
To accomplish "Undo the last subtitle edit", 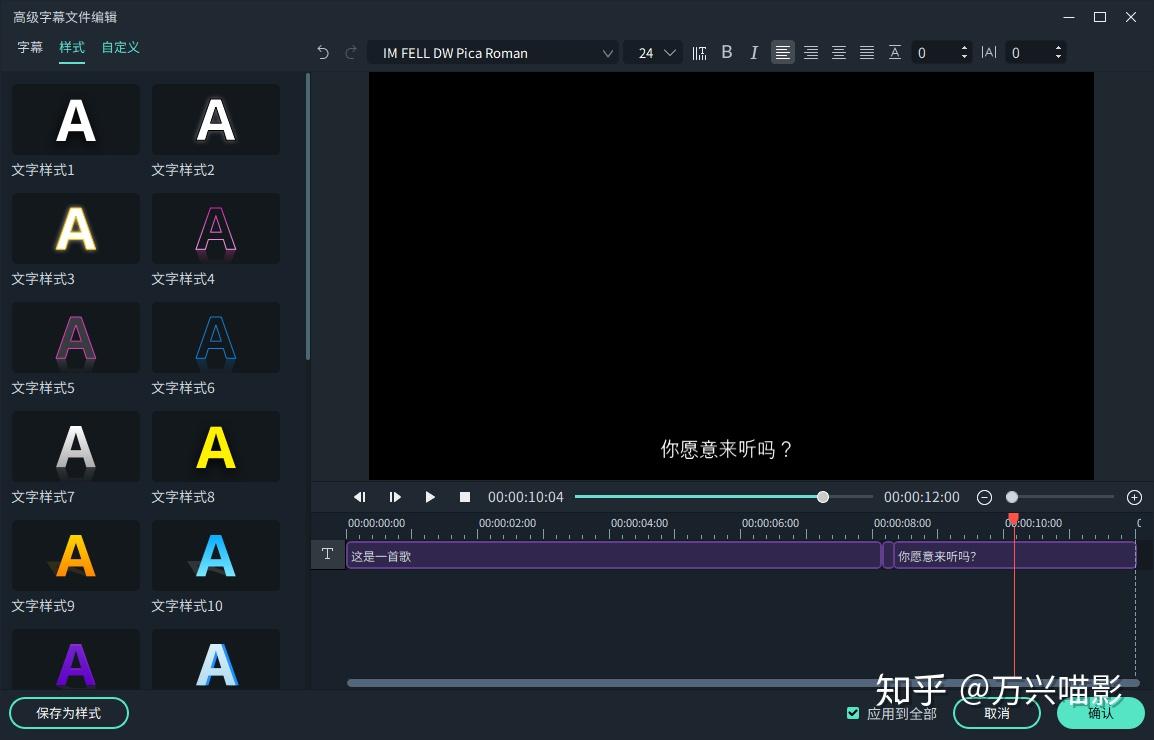I will (x=322, y=52).
